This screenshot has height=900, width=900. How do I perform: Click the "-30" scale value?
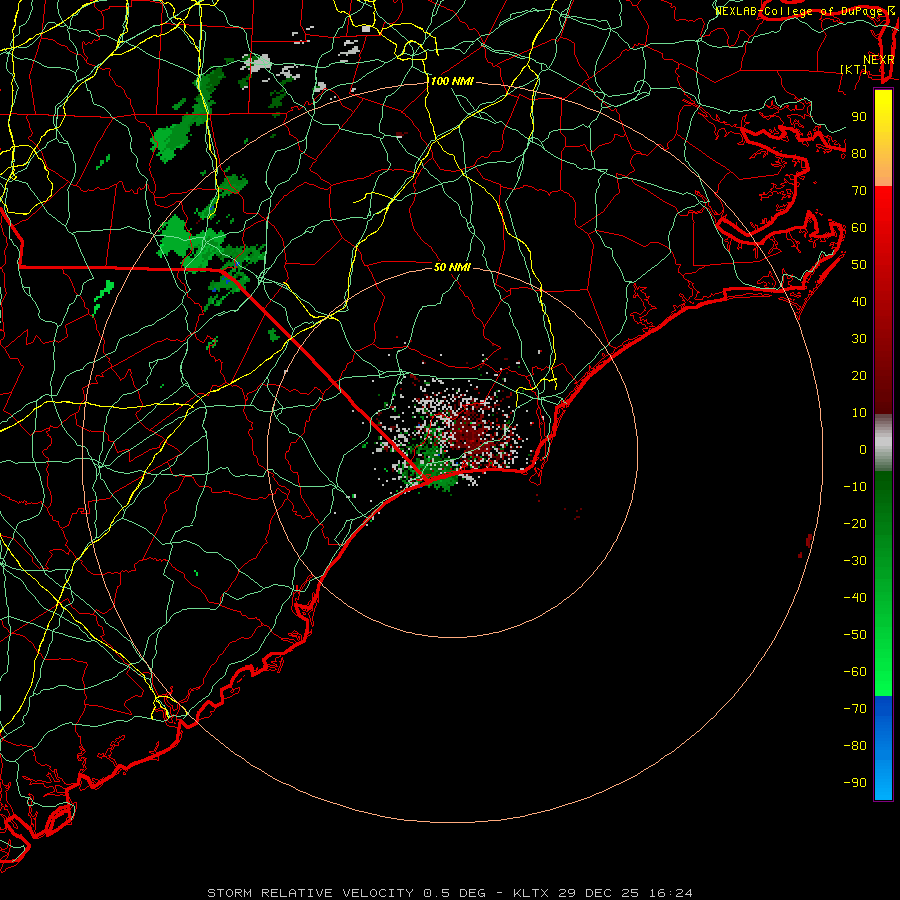coord(855,561)
